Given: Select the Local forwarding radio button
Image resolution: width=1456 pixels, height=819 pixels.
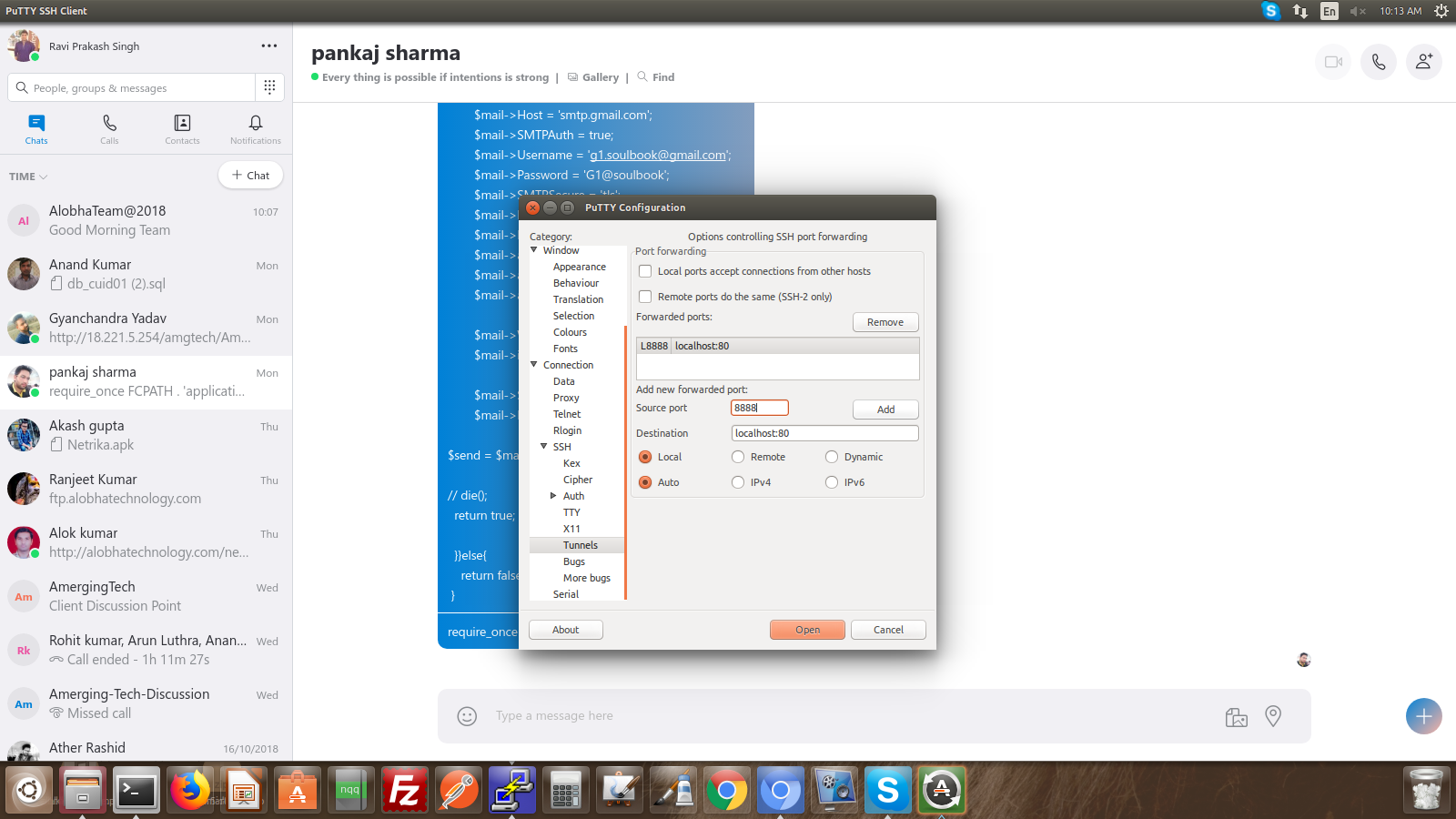Looking at the screenshot, I should [645, 457].
